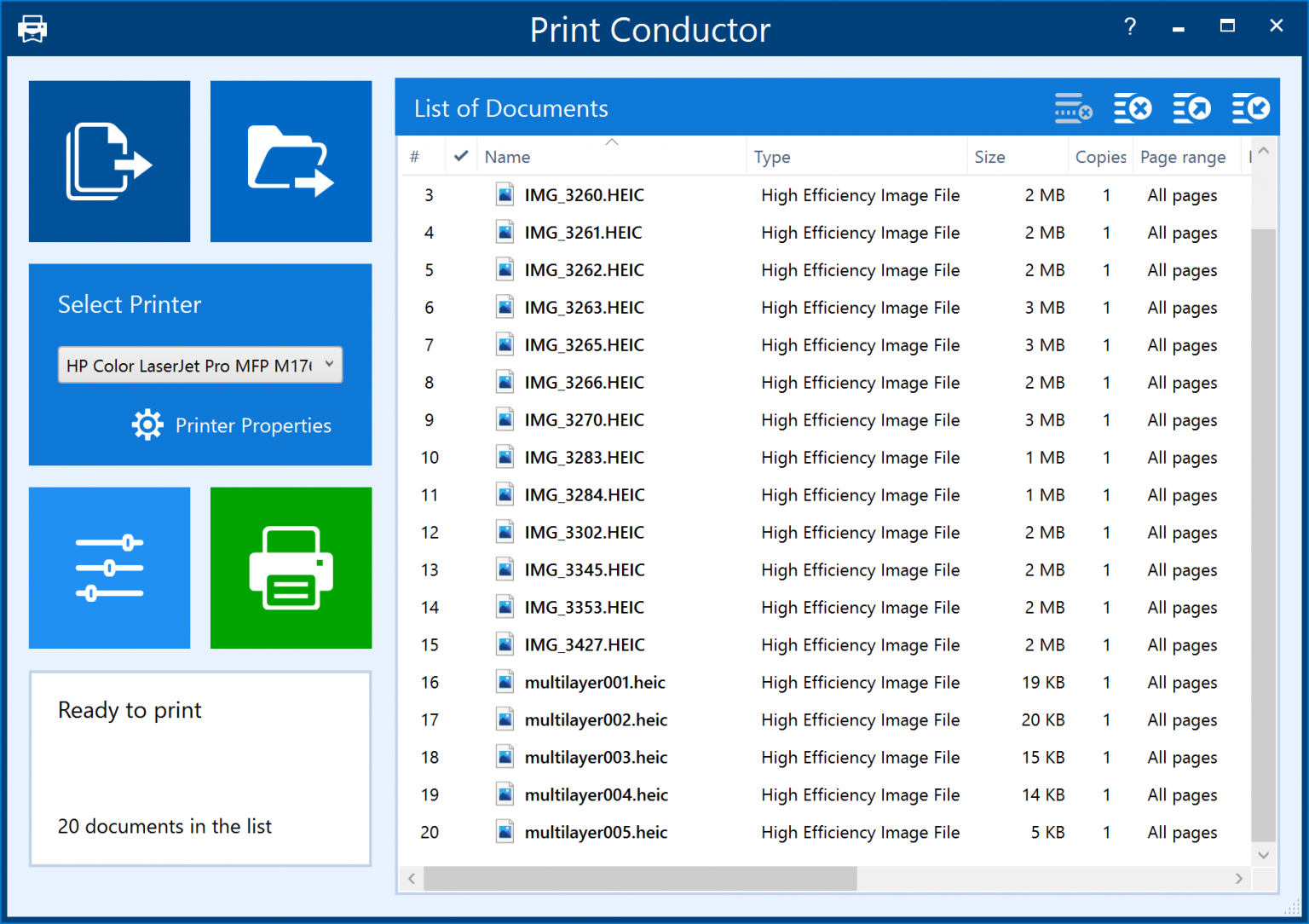Click the Add Documents icon tile
Viewport: 1309px width, 924px height.
tap(109, 162)
